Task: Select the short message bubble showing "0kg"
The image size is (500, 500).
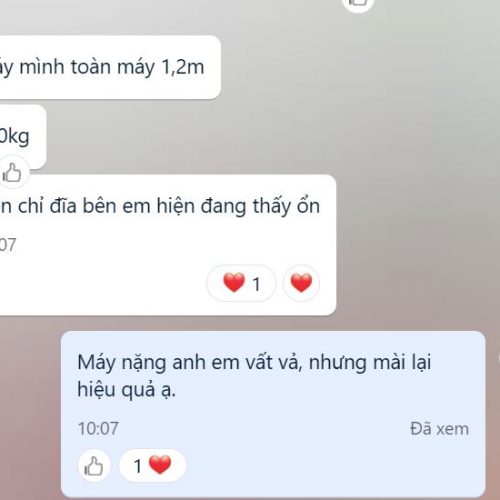Action: click(x=21, y=137)
